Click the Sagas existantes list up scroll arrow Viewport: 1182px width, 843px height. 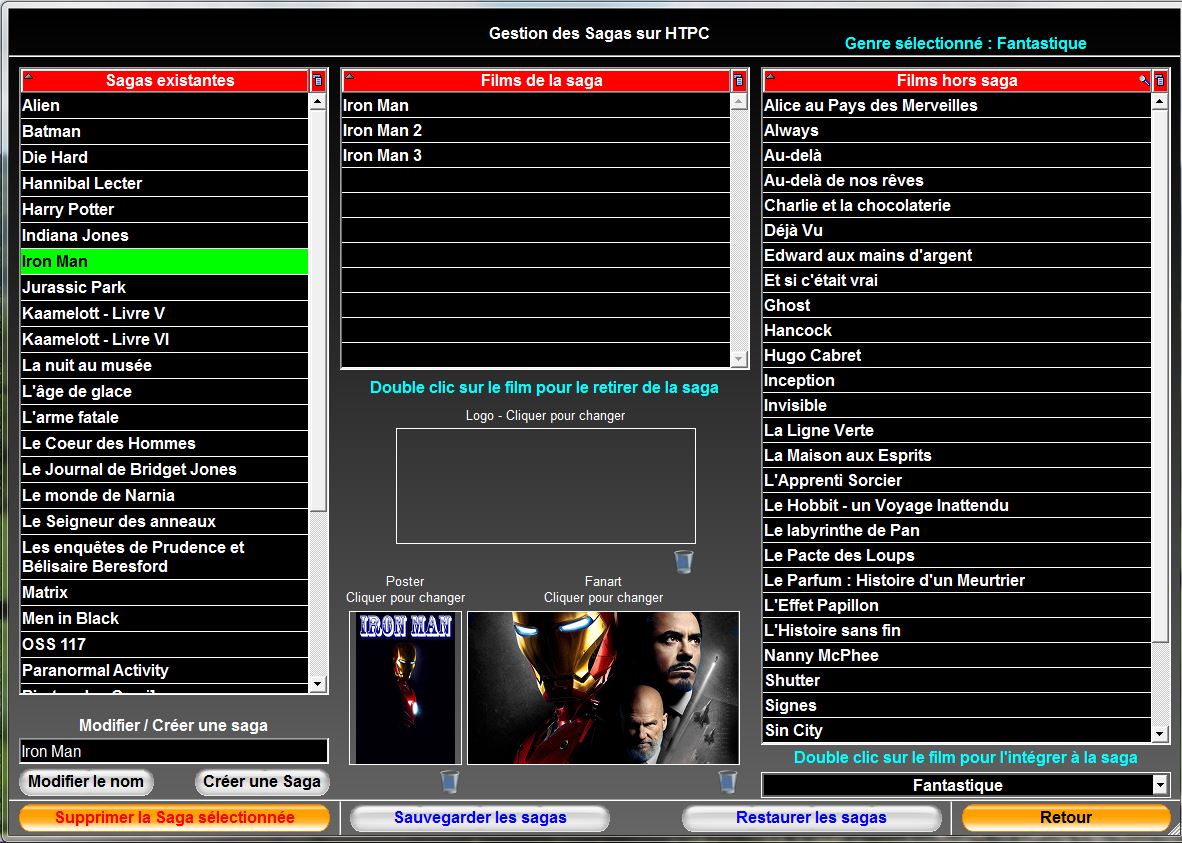317,101
